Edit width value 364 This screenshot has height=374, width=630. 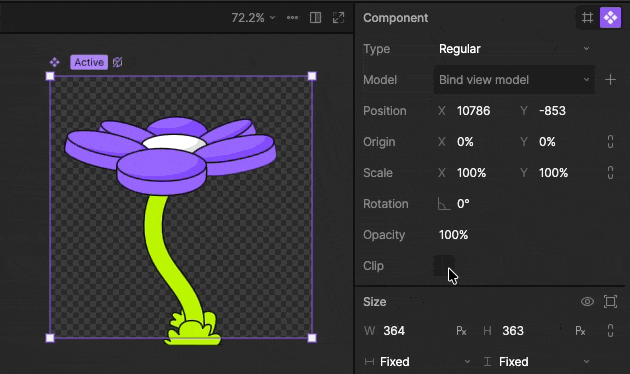(394, 331)
